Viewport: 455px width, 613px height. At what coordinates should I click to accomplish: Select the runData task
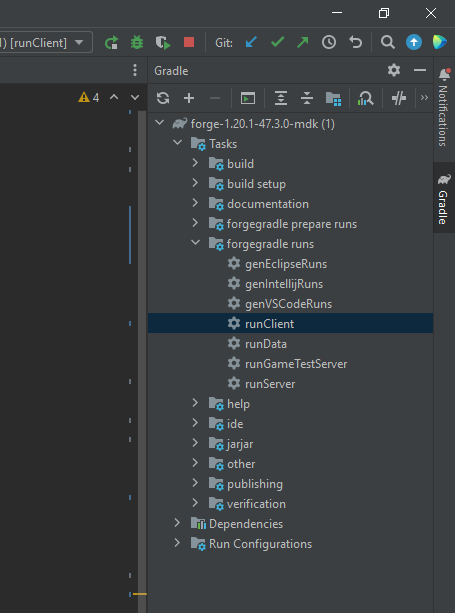click(x=290, y=344)
